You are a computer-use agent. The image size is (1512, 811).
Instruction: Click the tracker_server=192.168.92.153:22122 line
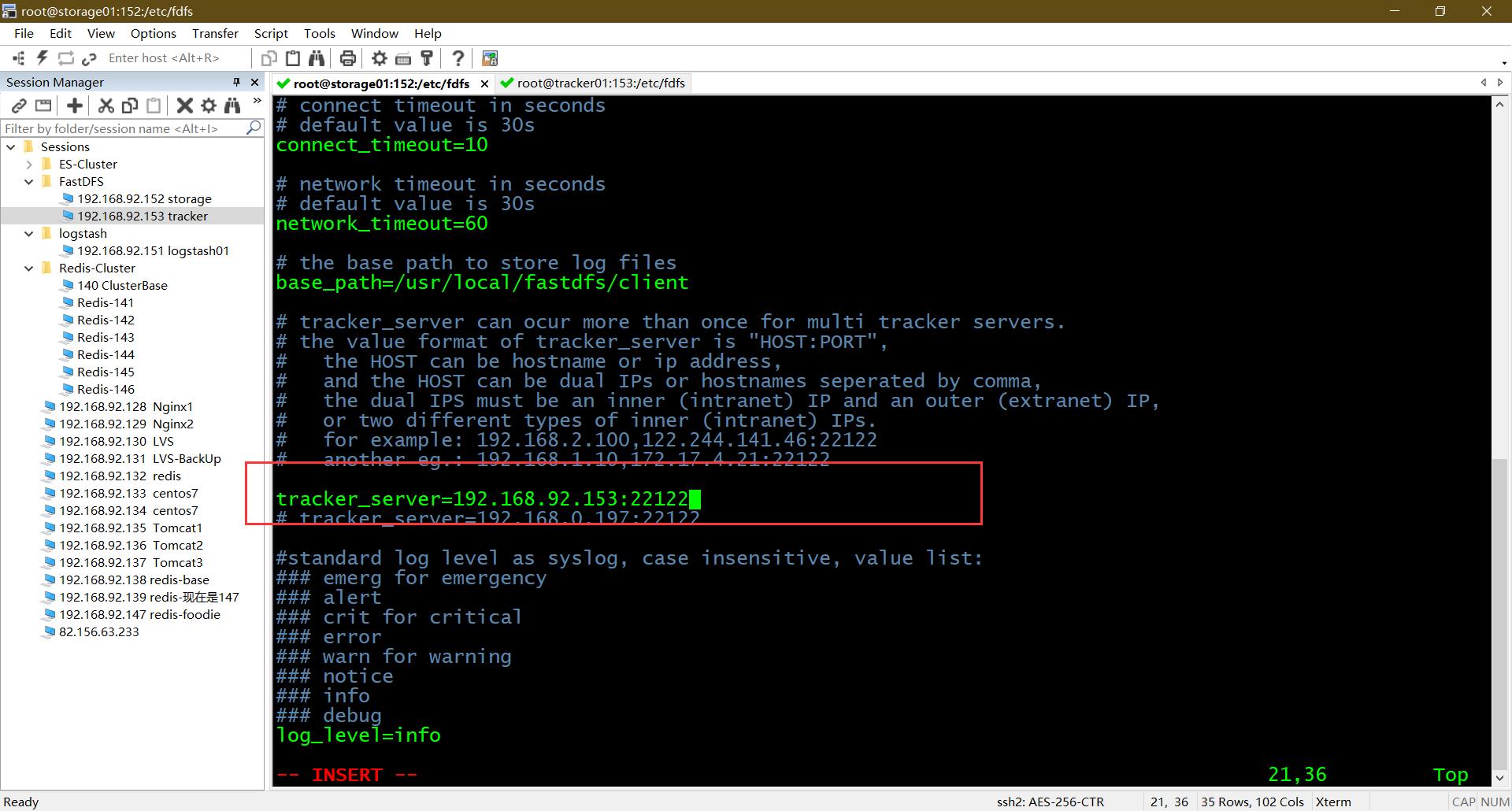pyautogui.click(x=482, y=499)
